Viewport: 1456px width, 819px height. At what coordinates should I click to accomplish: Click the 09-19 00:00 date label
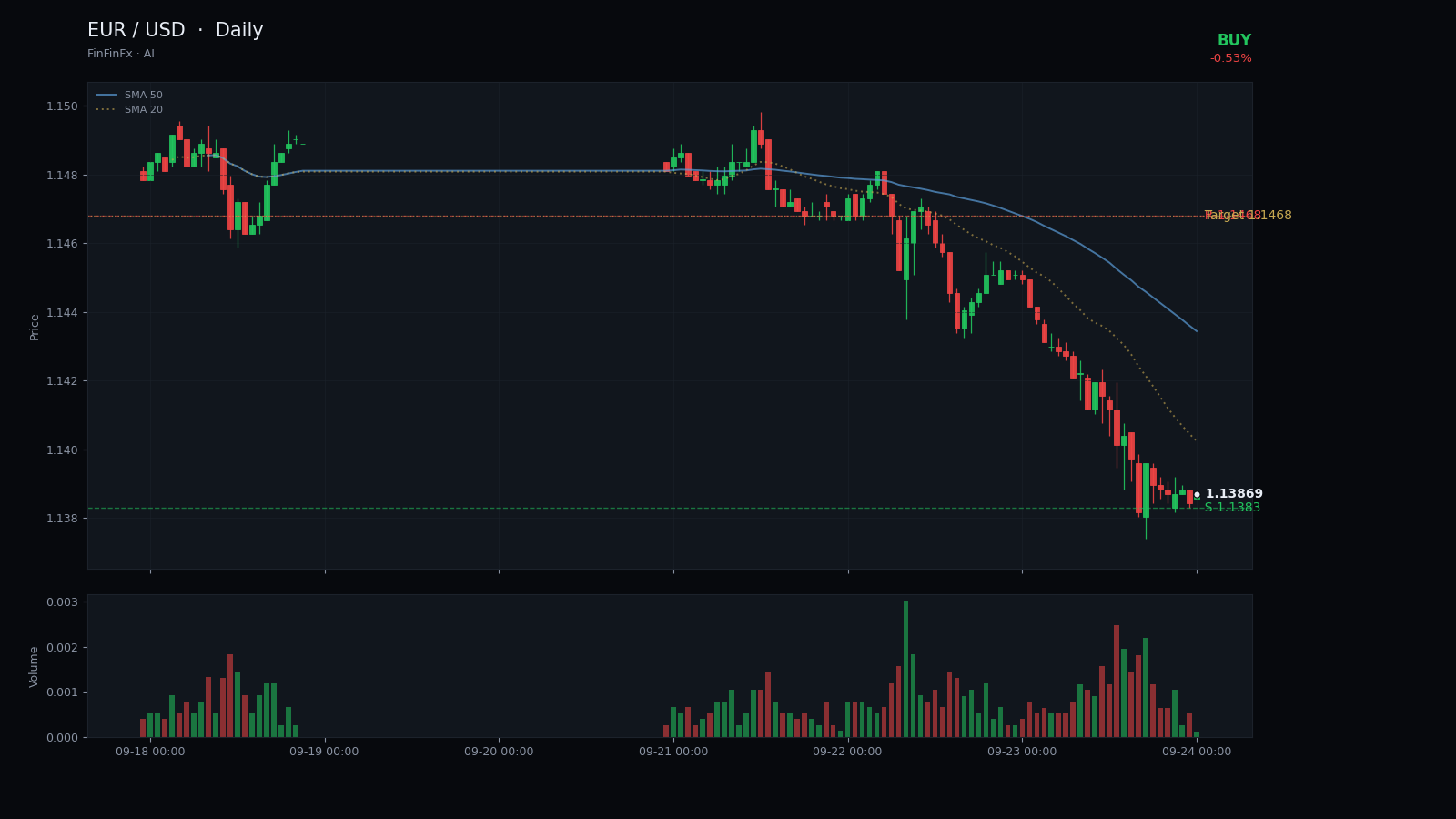point(324,753)
